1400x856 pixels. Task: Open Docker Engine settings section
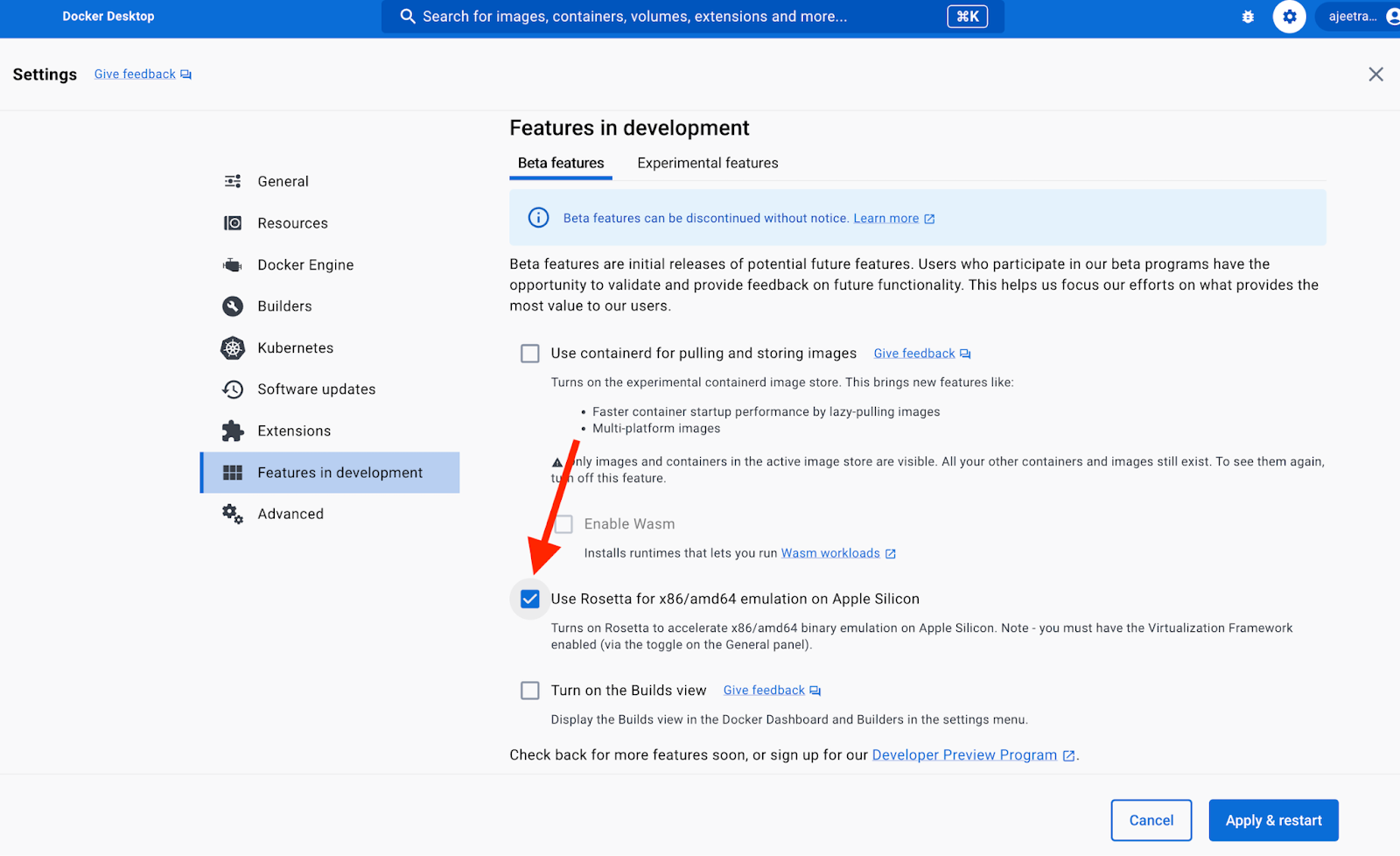(330, 265)
